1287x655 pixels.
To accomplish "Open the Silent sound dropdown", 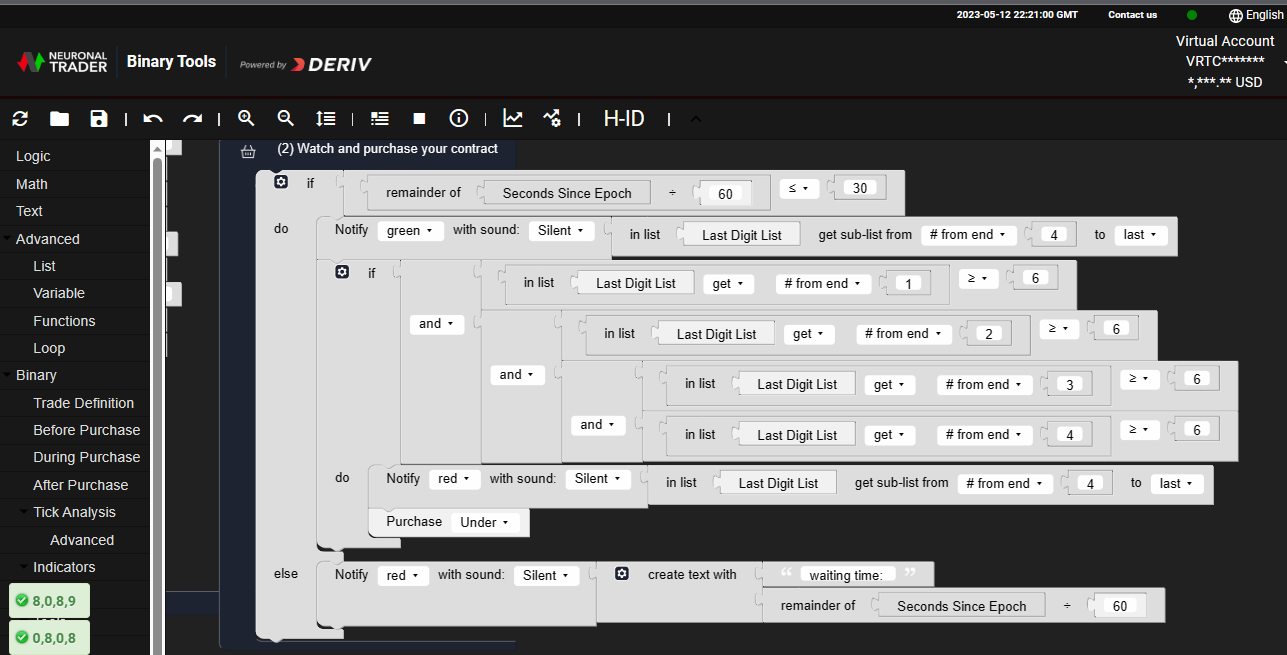I will [561, 230].
